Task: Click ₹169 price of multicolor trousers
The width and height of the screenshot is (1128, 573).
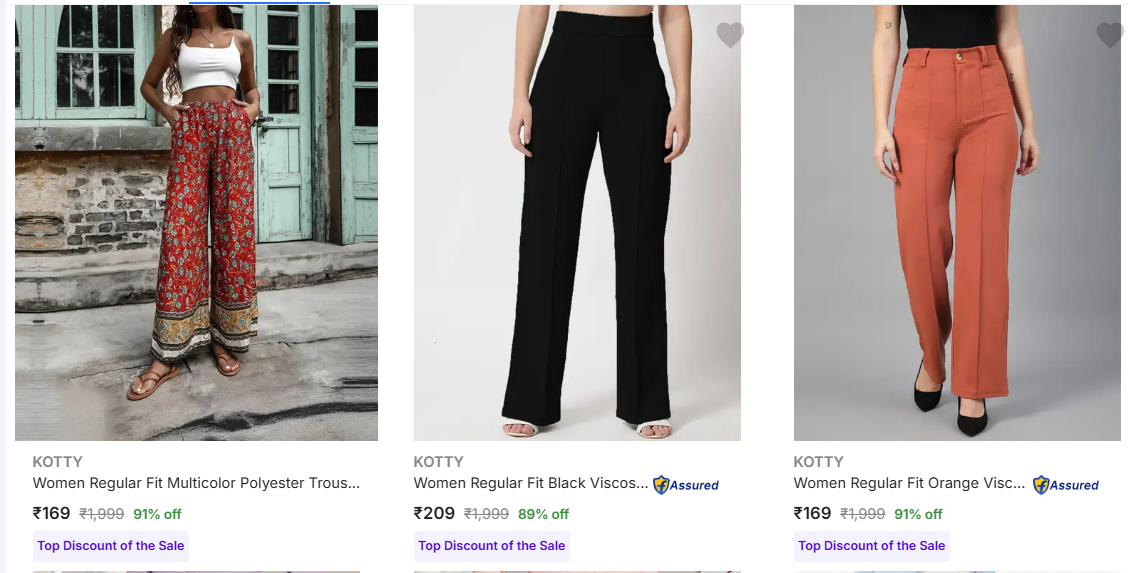Action: click(52, 513)
